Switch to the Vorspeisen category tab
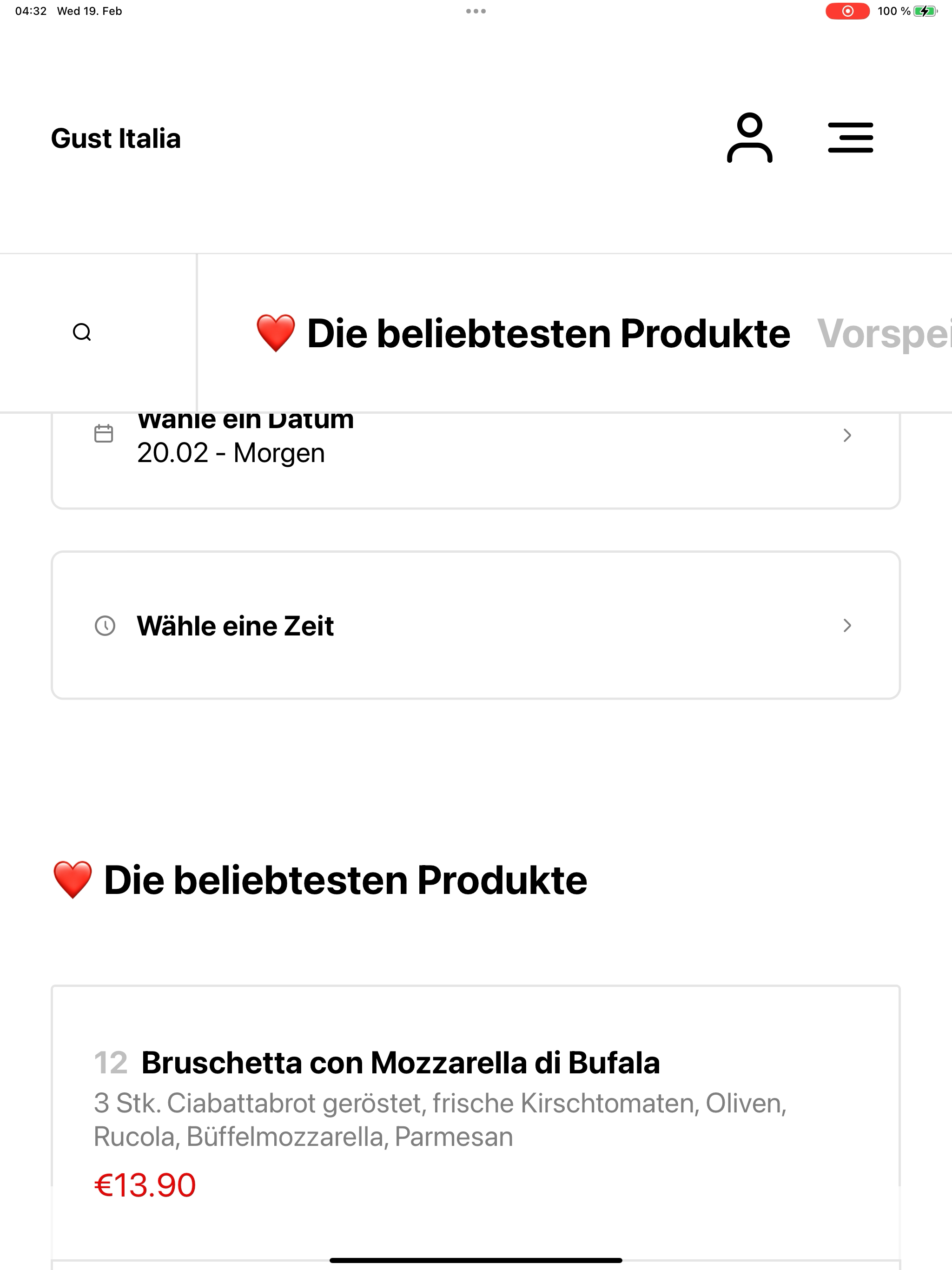 (884, 334)
